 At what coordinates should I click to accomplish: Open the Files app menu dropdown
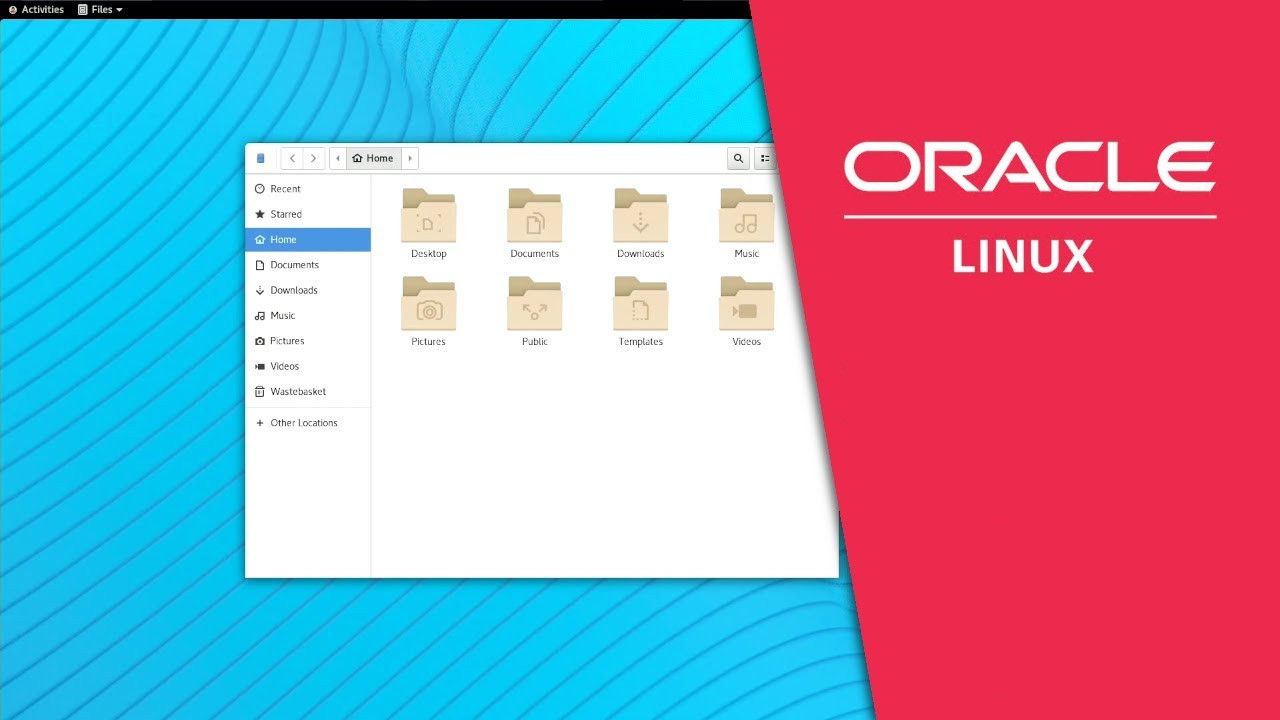pyautogui.click(x=100, y=9)
